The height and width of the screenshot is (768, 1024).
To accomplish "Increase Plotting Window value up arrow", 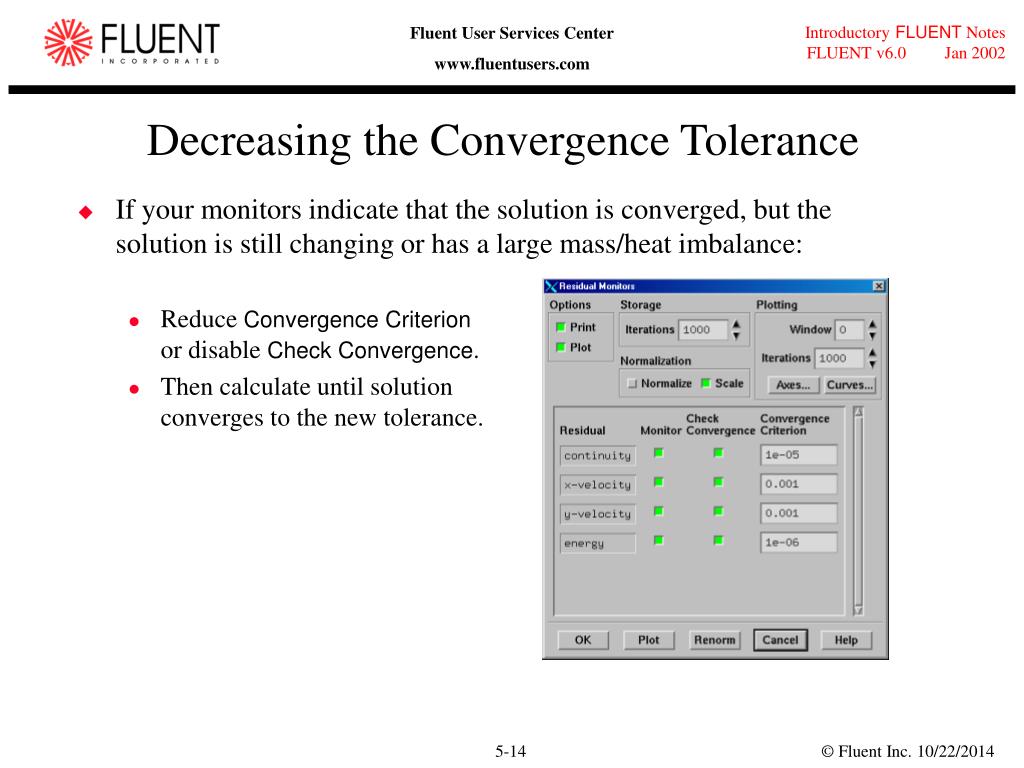I will (872, 324).
